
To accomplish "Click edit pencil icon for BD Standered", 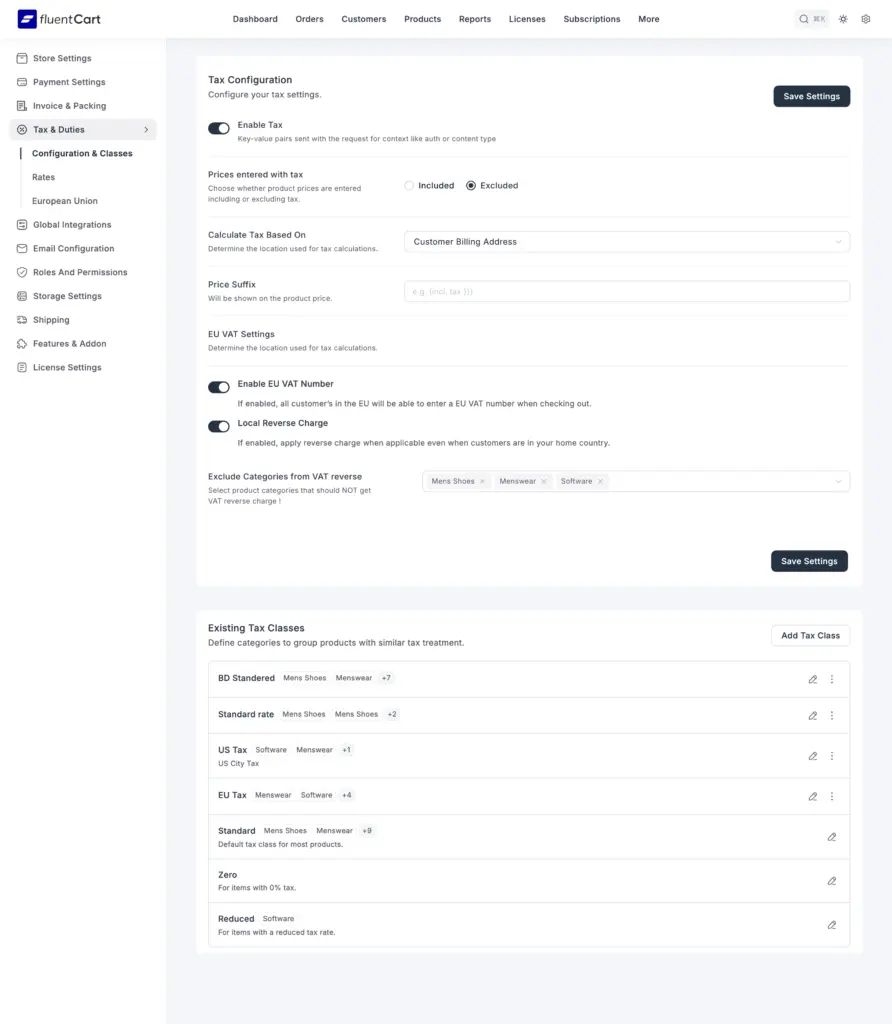I will pyautogui.click(x=813, y=679).
